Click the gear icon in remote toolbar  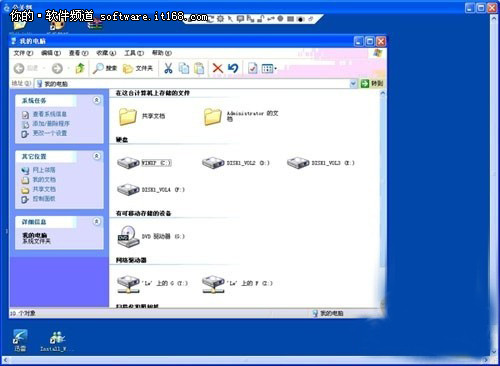220,19
